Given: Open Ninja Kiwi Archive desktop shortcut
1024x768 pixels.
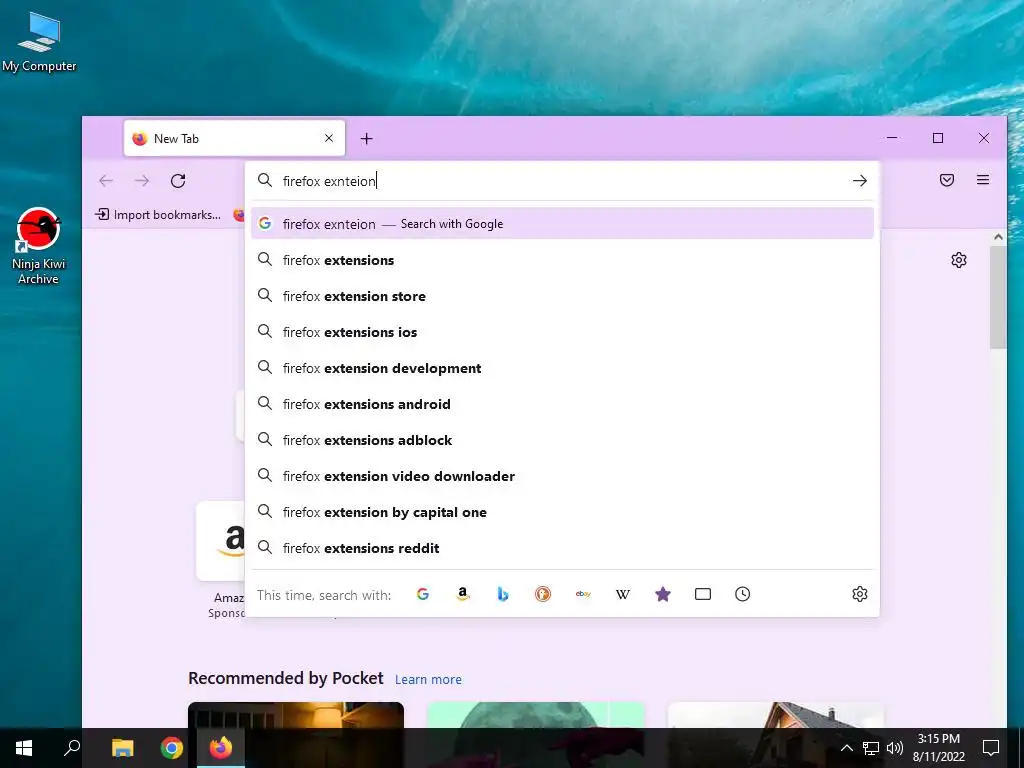Looking at the screenshot, I should click(38, 246).
